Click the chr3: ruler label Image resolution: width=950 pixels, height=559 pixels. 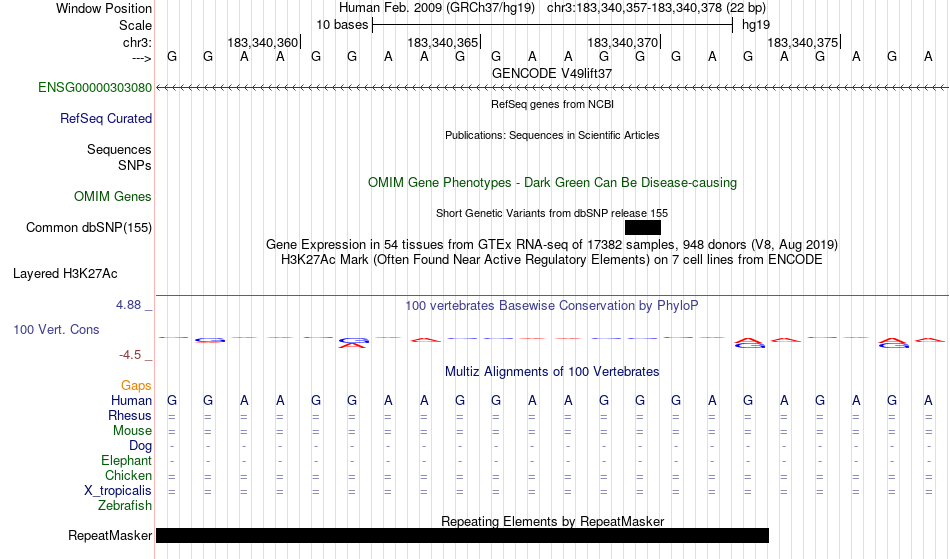click(x=138, y=42)
